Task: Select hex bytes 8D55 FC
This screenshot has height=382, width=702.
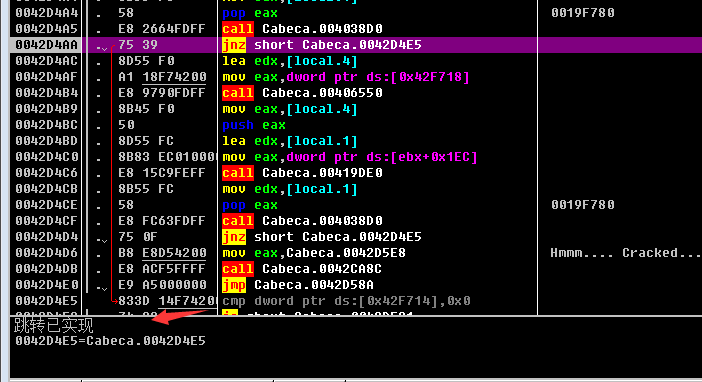Action: [x=146, y=141]
